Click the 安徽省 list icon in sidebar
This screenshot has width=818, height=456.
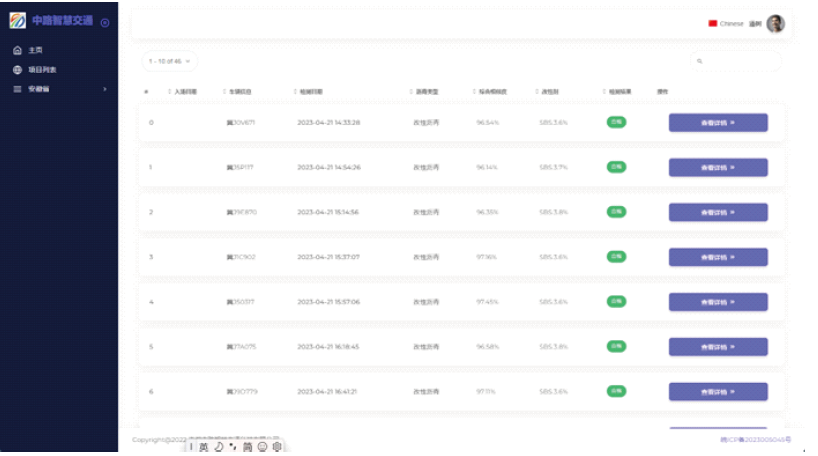click(x=17, y=89)
